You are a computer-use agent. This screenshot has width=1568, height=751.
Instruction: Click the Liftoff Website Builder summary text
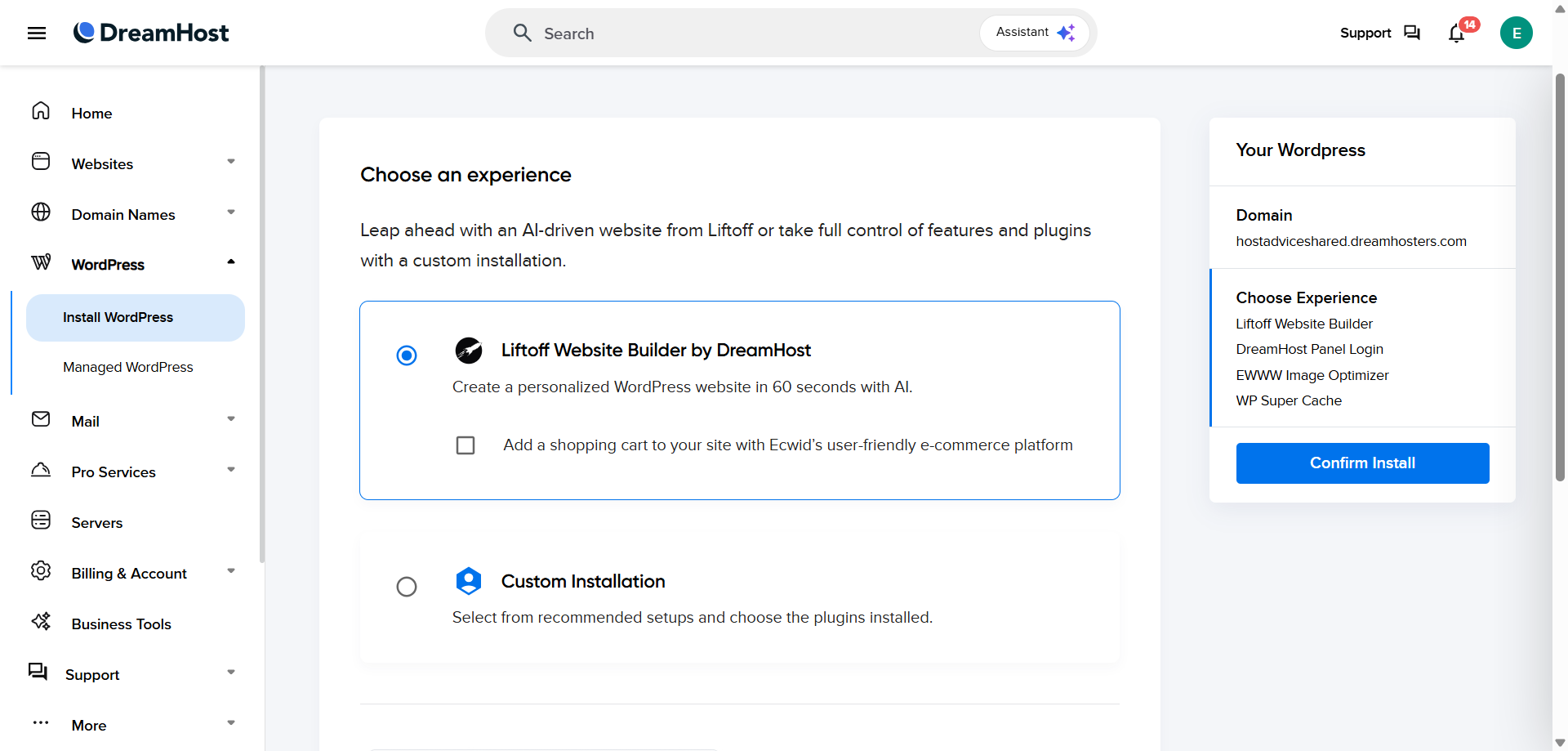[x=1304, y=324]
